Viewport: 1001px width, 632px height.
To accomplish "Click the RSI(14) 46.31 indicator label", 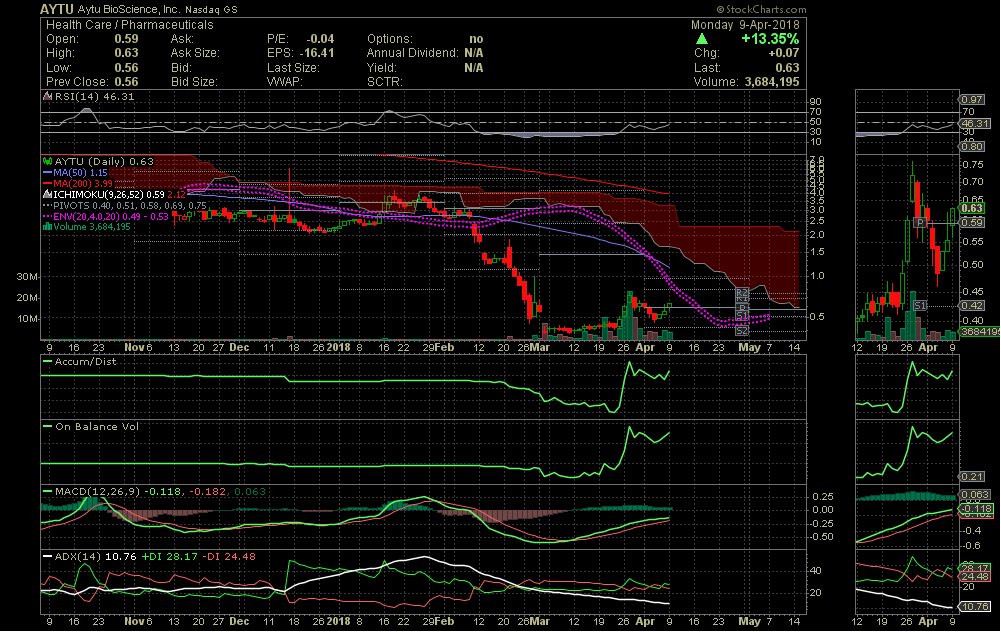I will tap(94, 96).
